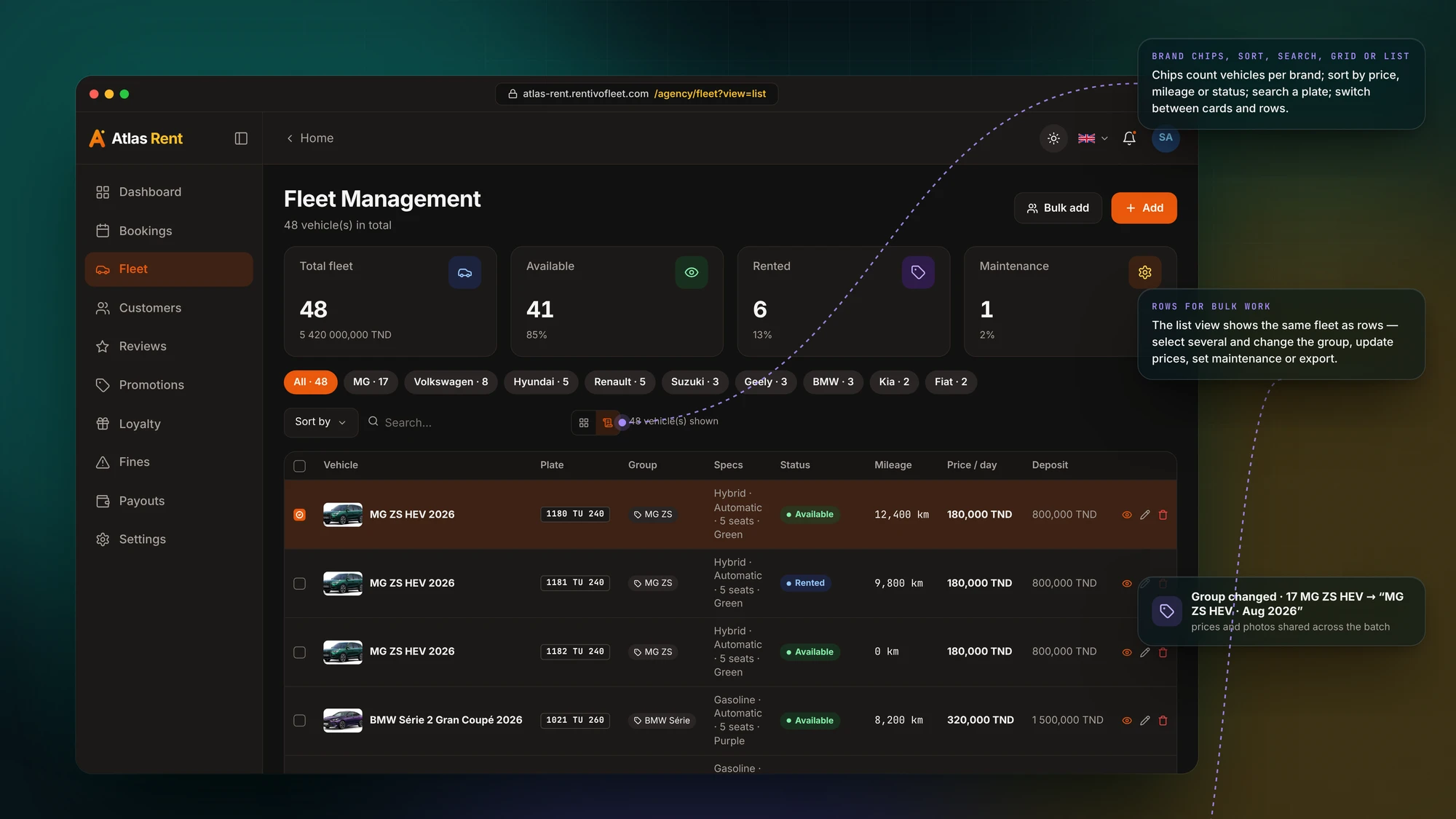Click BMW Série 2 car thumbnail
This screenshot has width=1456, height=819.
click(342, 721)
